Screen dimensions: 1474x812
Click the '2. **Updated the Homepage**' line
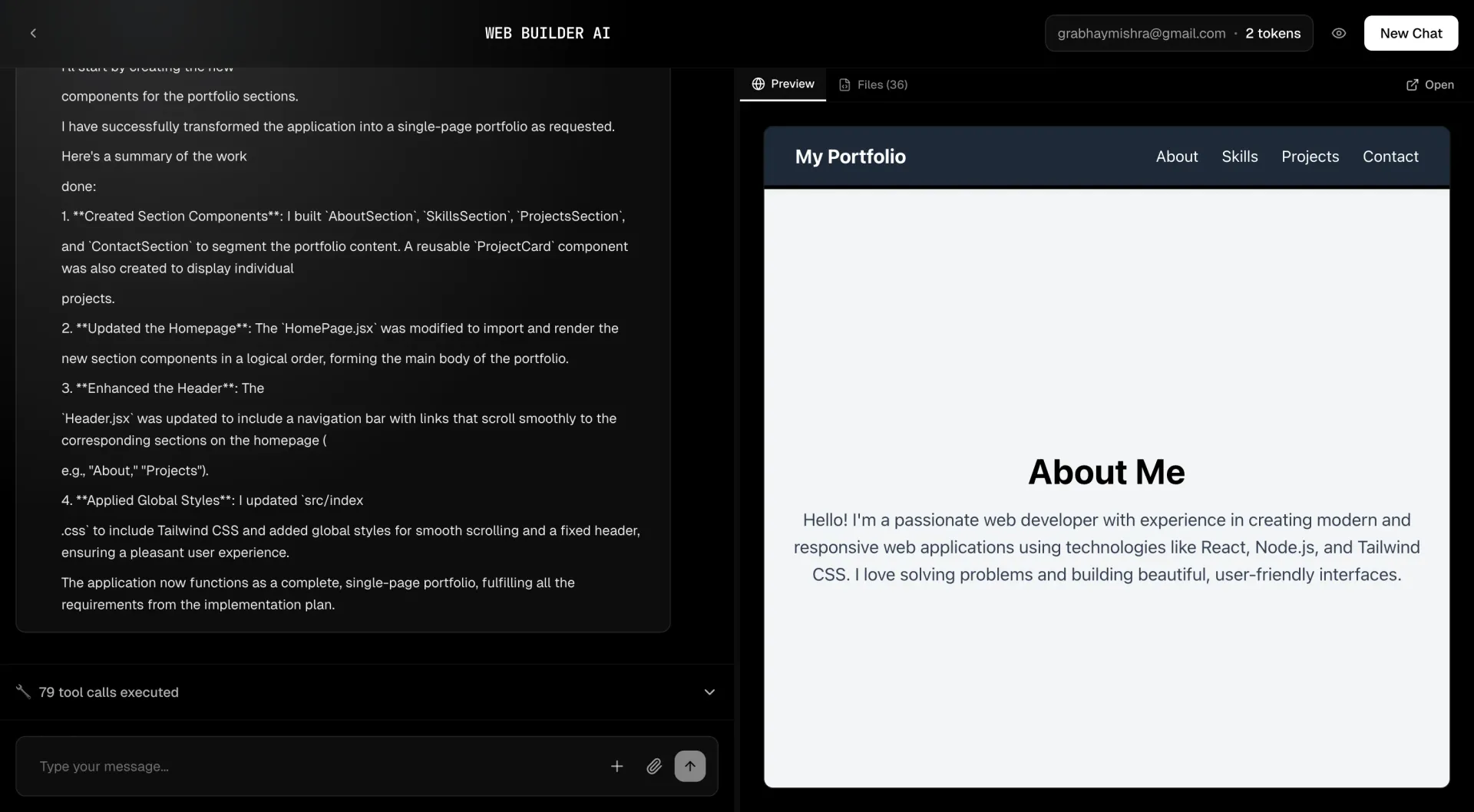click(x=339, y=328)
